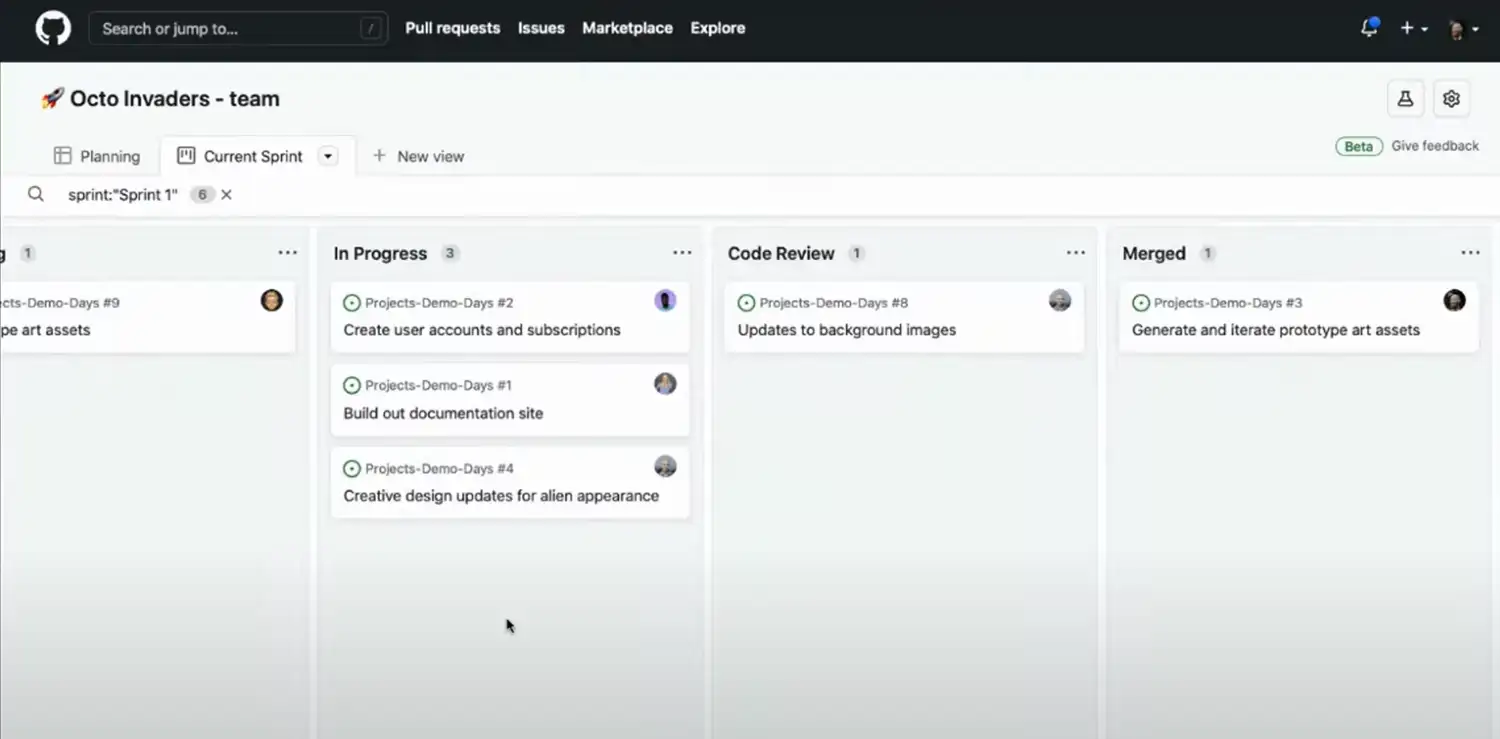Open card Creative design updates for alien appearance
The width and height of the screenshot is (1500, 739).
pos(510,483)
